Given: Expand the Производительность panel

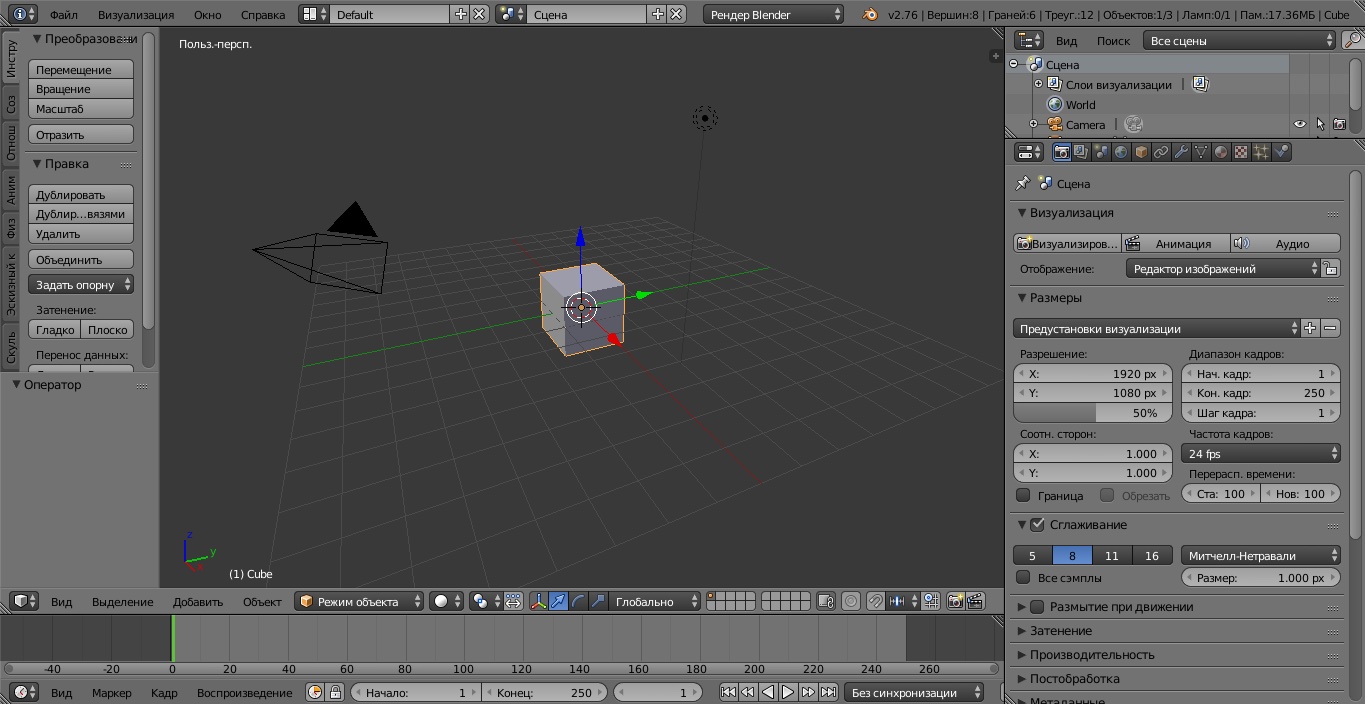Looking at the screenshot, I should point(1092,654).
